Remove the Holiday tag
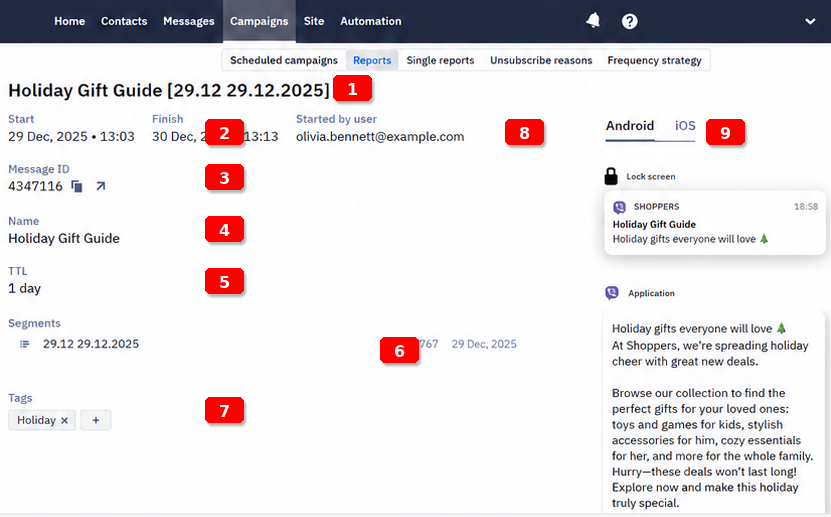The height and width of the screenshot is (517, 831). (65, 421)
